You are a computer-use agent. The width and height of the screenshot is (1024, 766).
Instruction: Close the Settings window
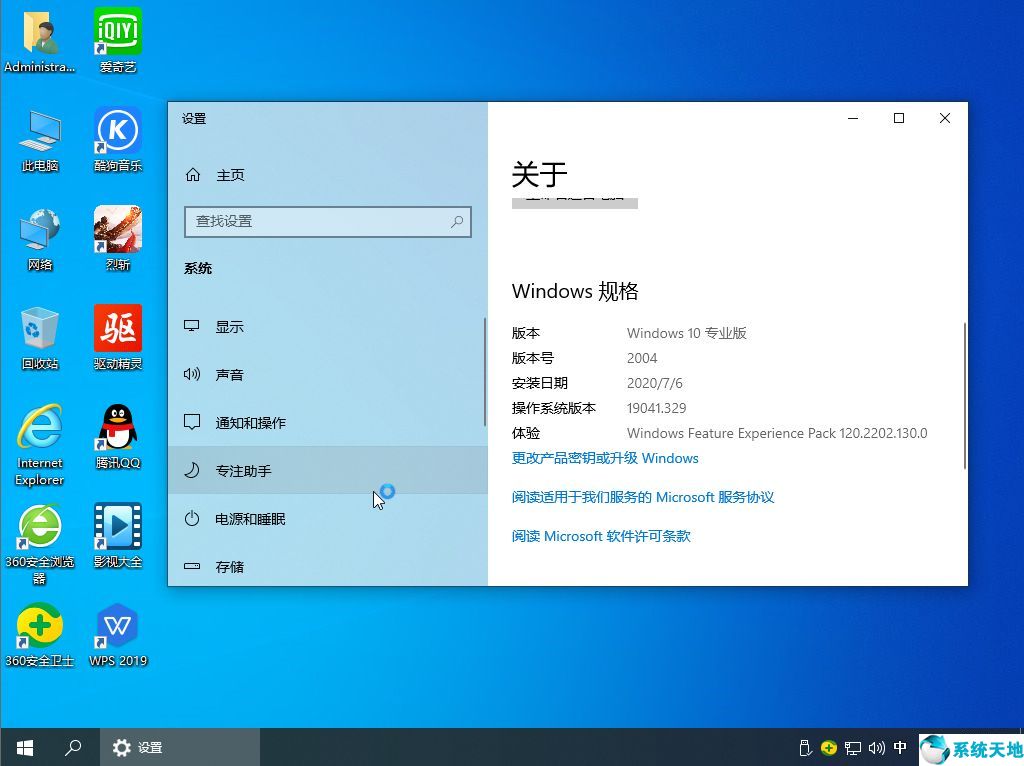coord(944,118)
